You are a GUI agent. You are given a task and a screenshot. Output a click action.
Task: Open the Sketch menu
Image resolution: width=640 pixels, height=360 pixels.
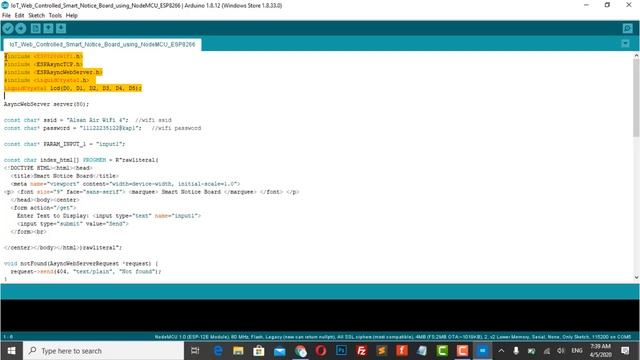point(36,16)
